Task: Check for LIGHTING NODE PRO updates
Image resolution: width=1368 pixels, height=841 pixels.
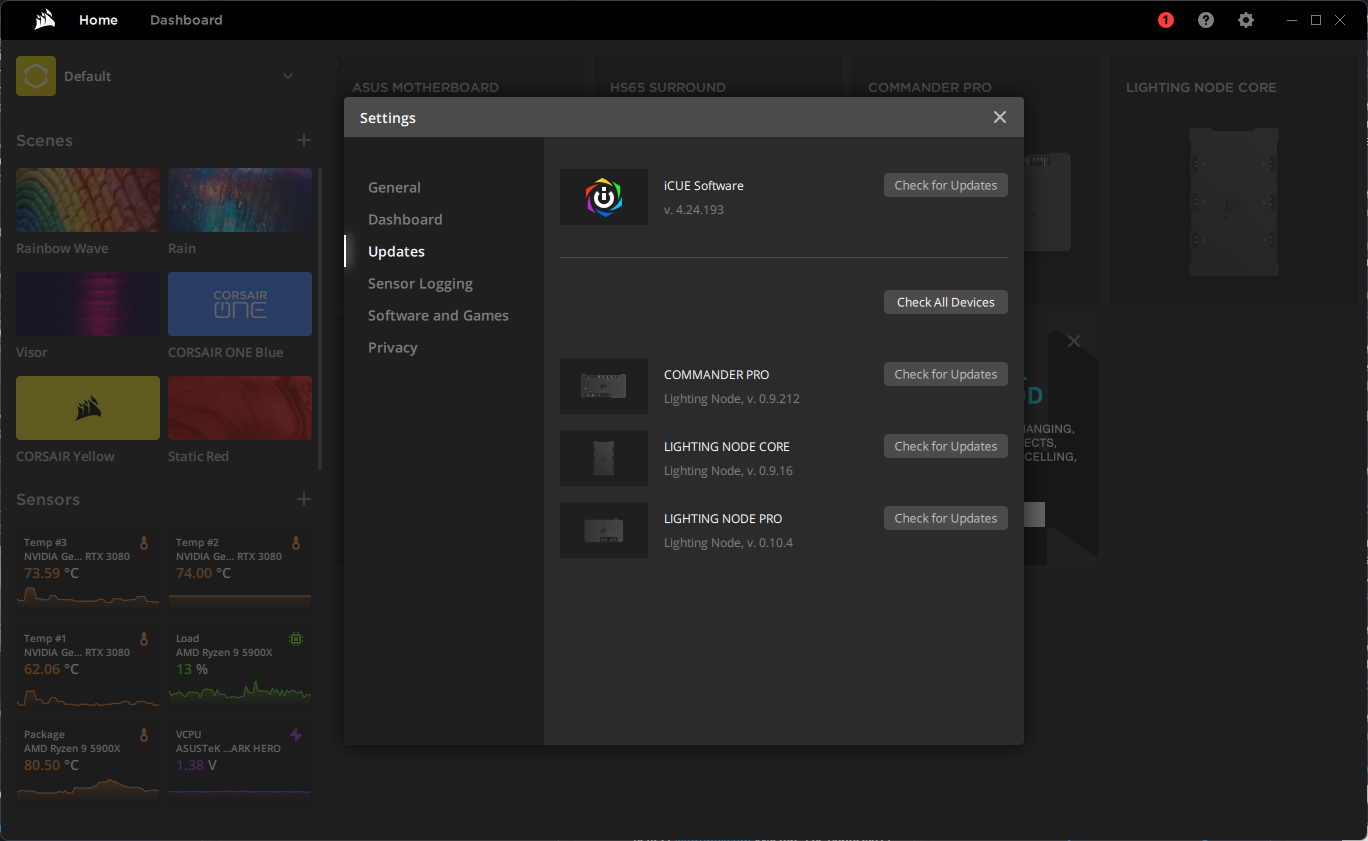Action: pyautogui.click(x=946, y=518)
